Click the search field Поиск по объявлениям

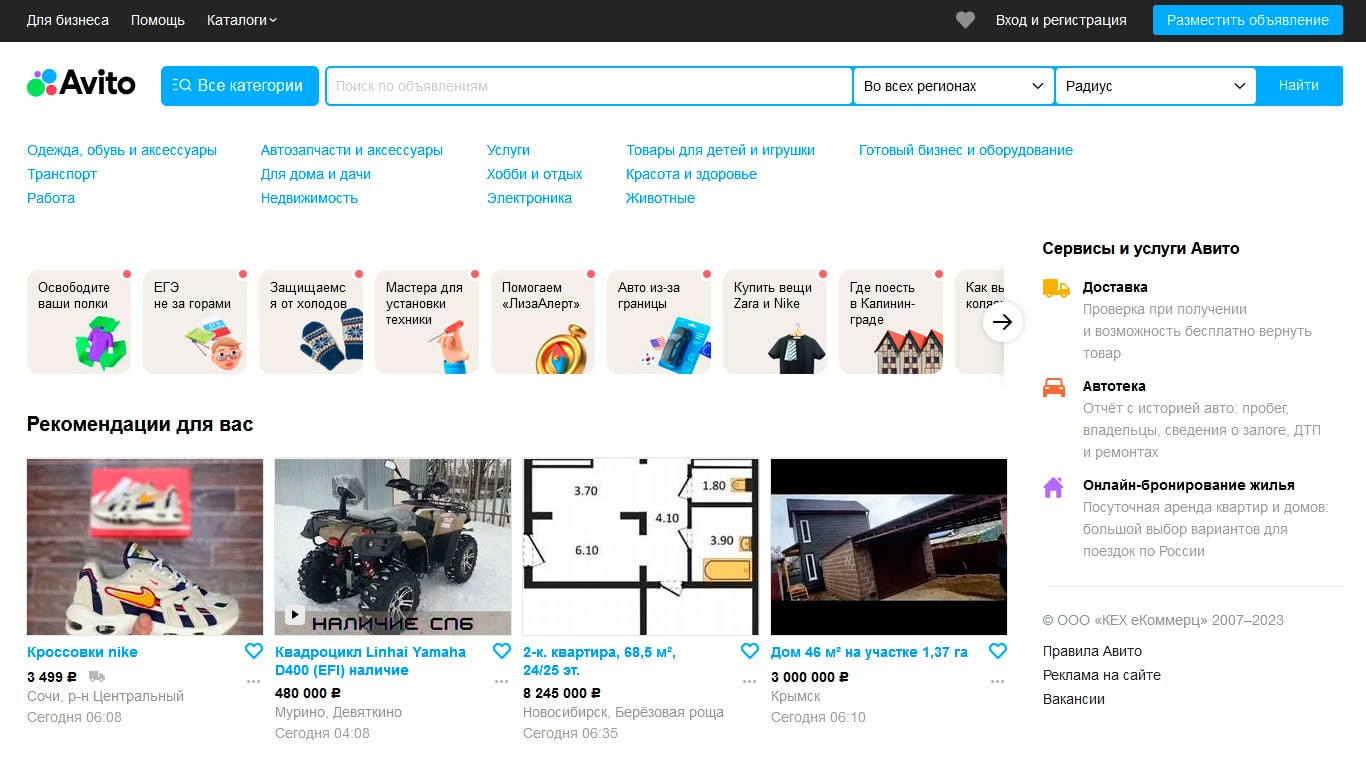589,86
